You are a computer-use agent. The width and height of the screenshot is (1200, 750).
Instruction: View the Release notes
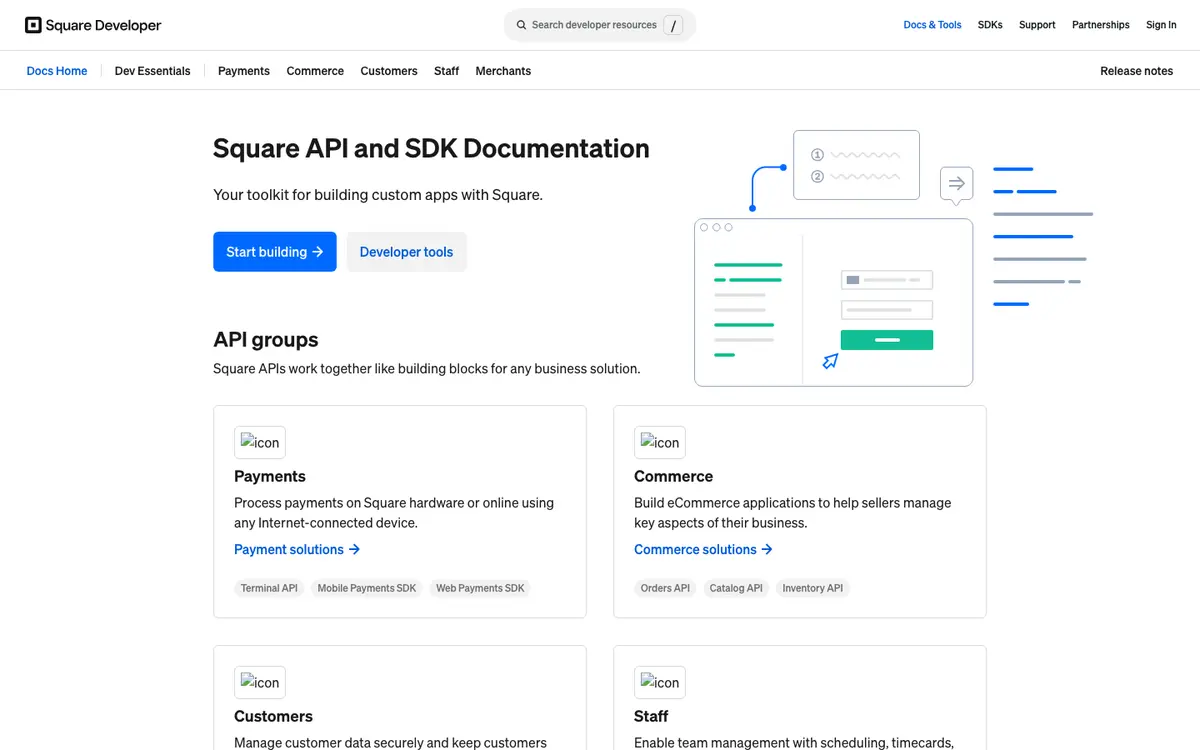(1137, 71)
